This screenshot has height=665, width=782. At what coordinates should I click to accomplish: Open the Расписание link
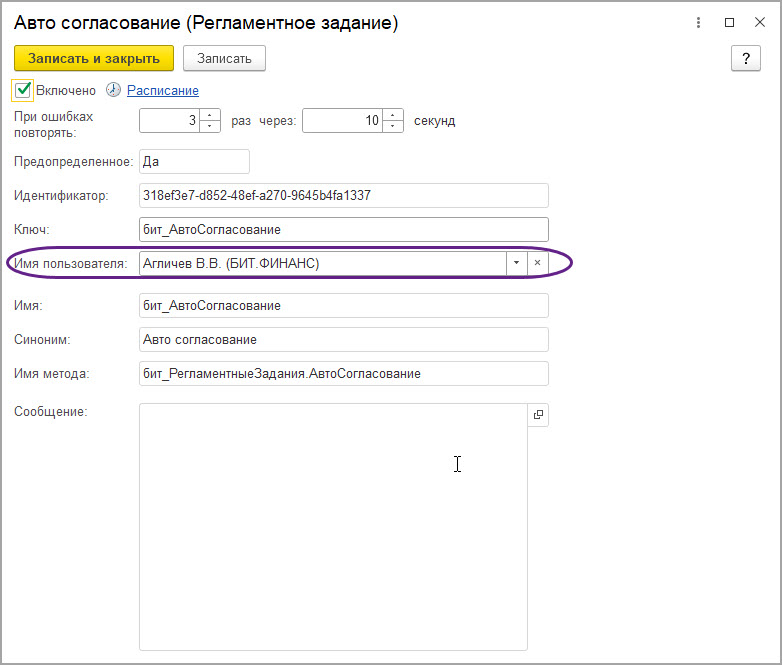click(x=162, y=90)
